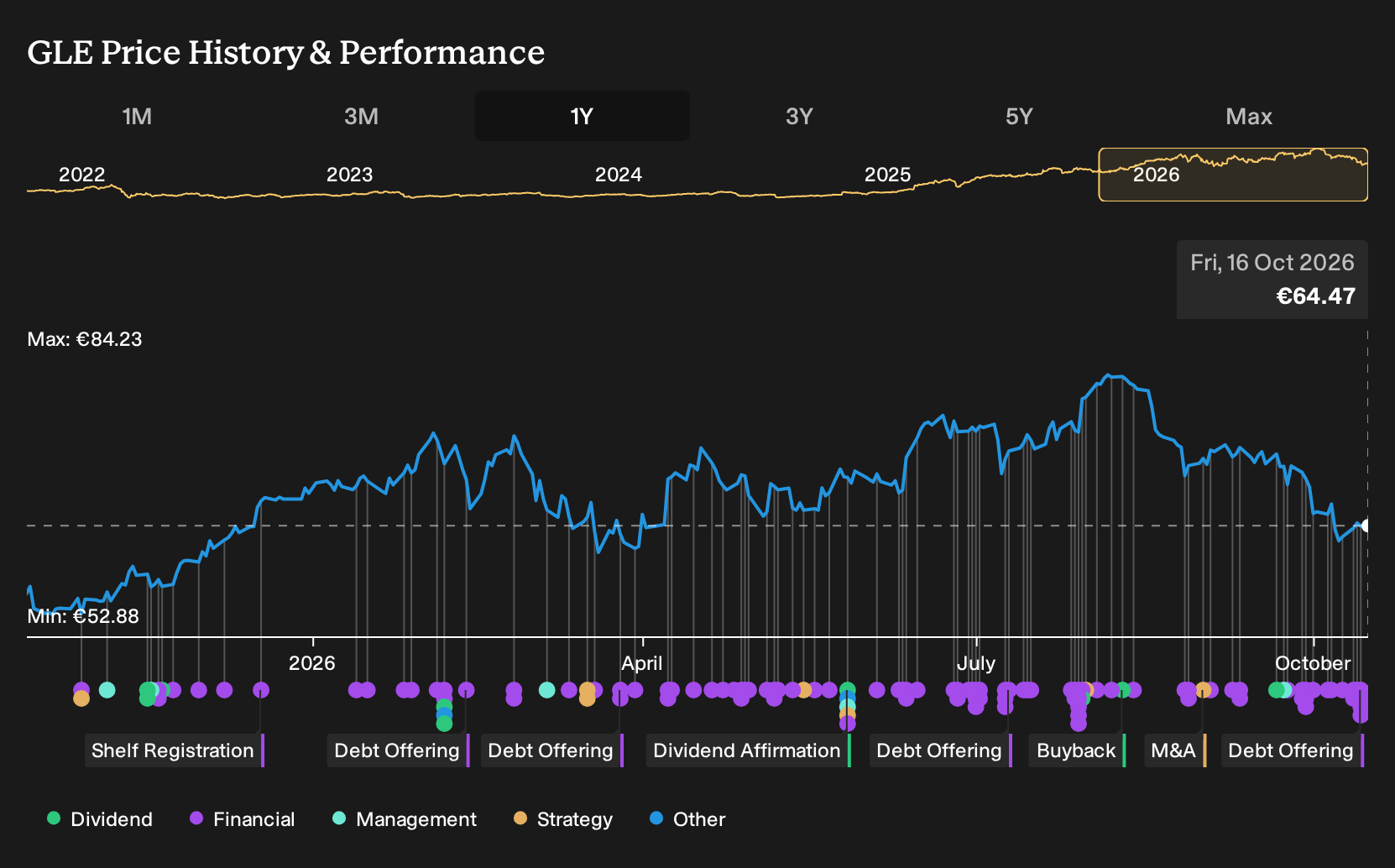The image size is (1395, 868).
Task: Jump to 2025 on the overview timeline
Action: [887, 175]
